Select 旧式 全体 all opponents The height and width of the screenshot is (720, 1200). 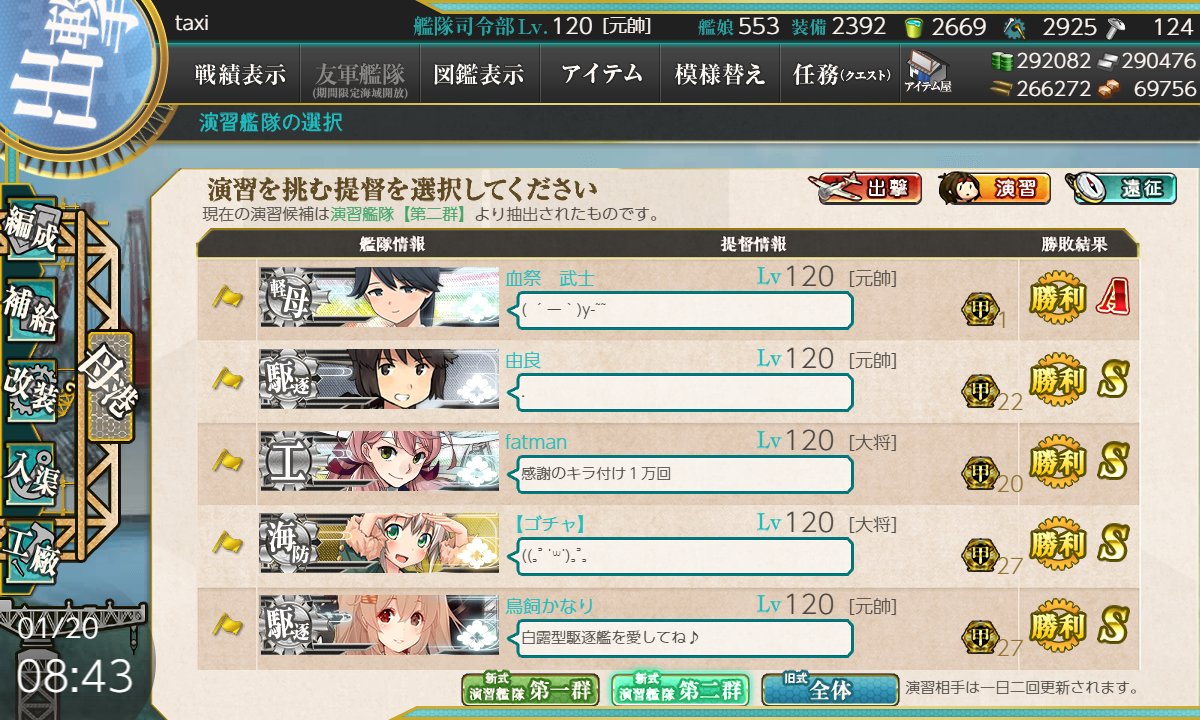pyautogui.click(x=830, y=689)
